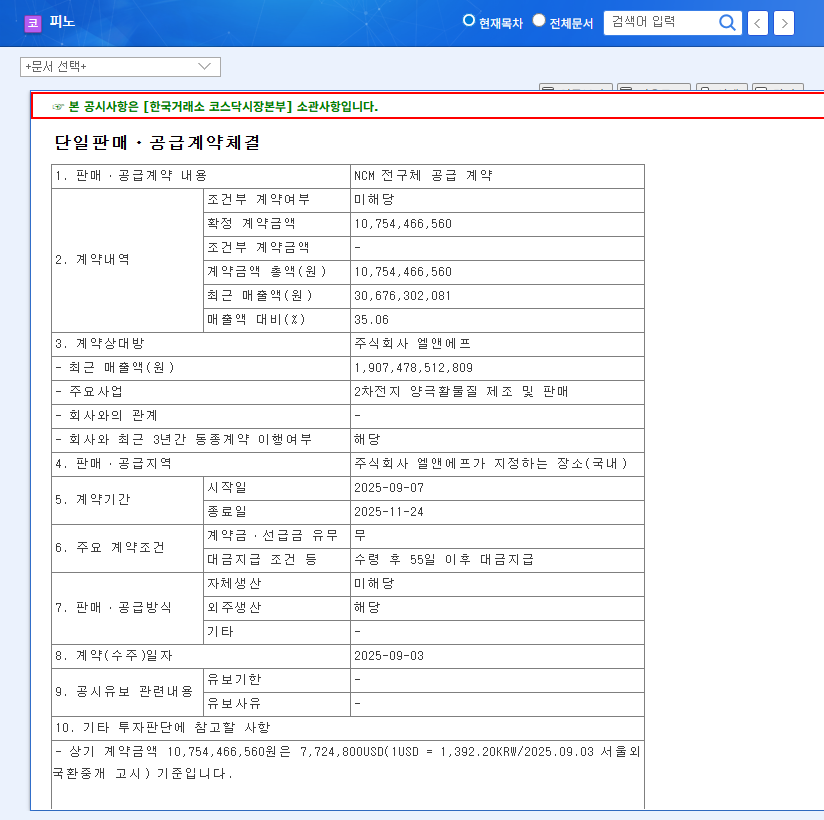Viewport: 824px width, 820px height.
Task: Click the magnifier search icon
Action: (x=727, y=23)
